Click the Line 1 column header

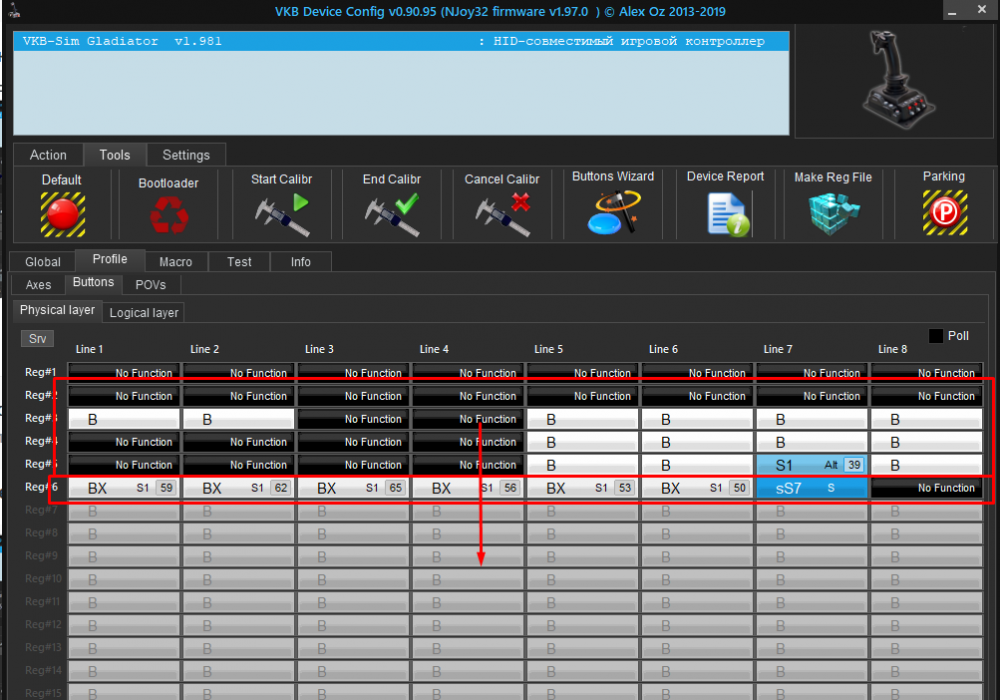[x=89, y=349]
